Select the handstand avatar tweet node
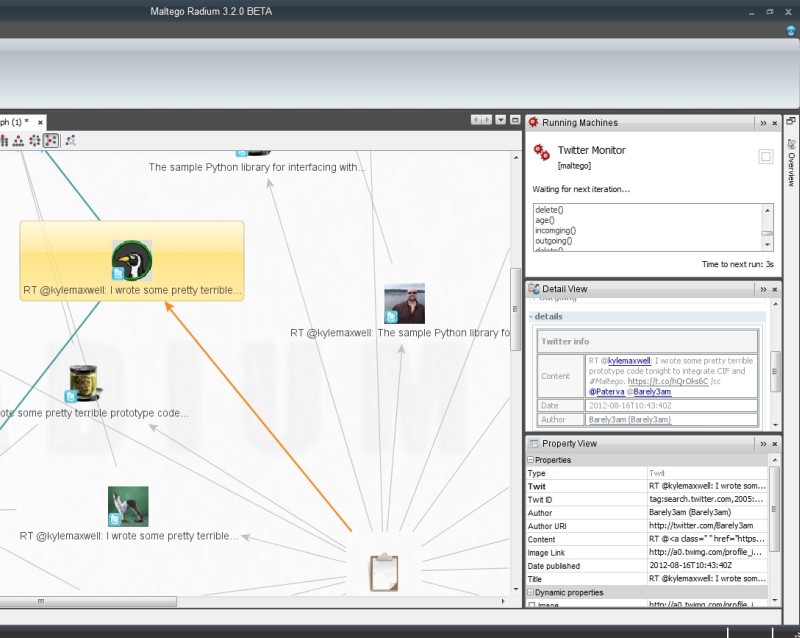Viewport: 800px width, 638px height. tap(128, 506)
